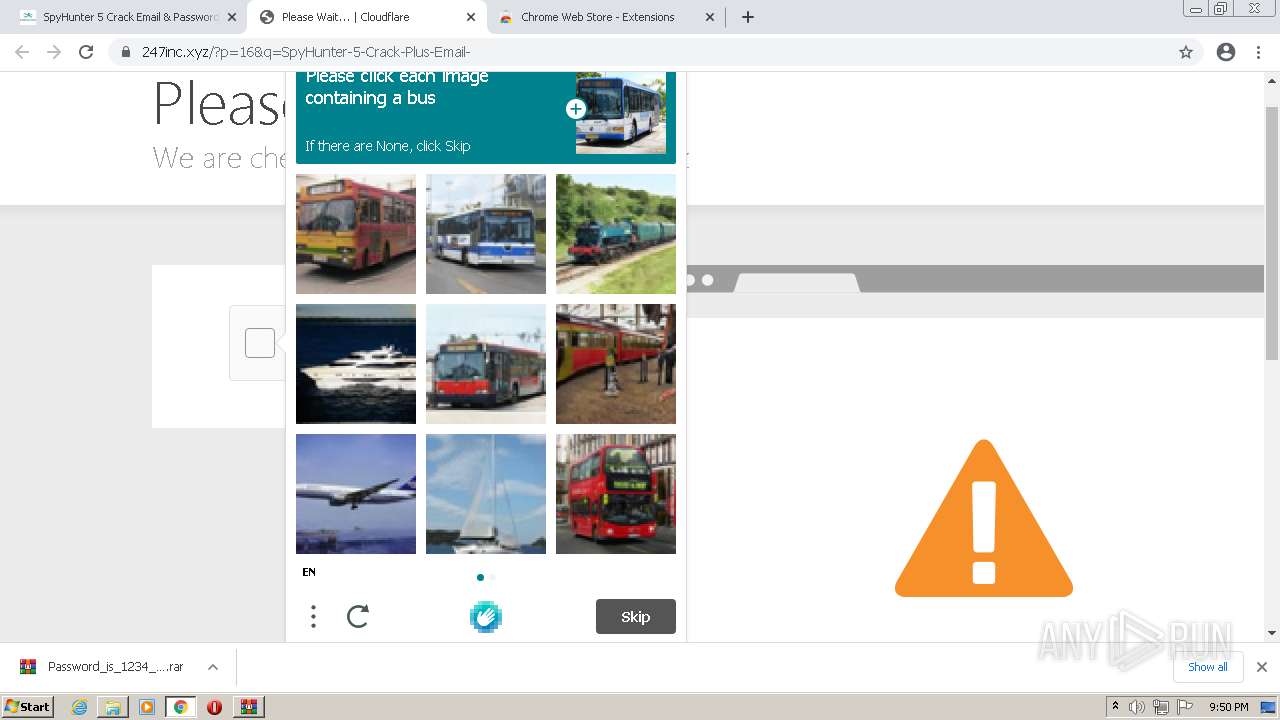Screen dimensions: 1280x720
Task: Select the white yacht image
Action: (356, 364)
